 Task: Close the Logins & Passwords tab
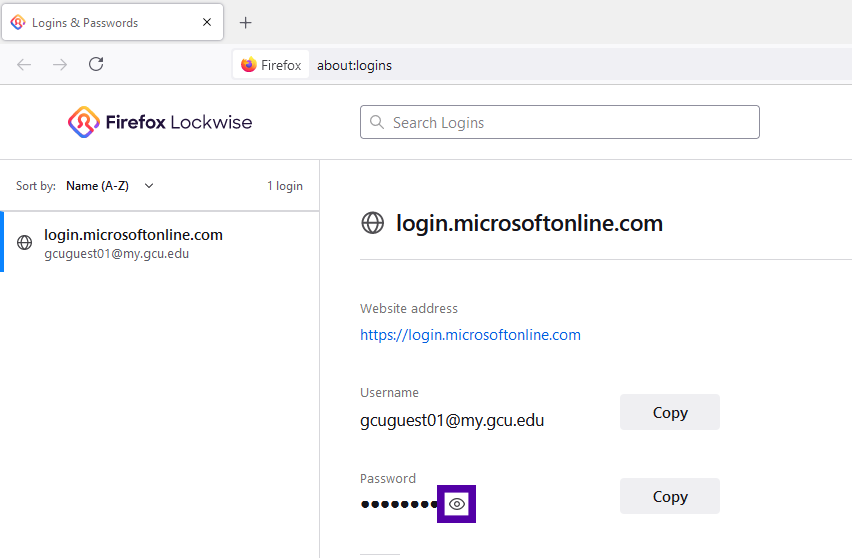click(x=206, y=22)
